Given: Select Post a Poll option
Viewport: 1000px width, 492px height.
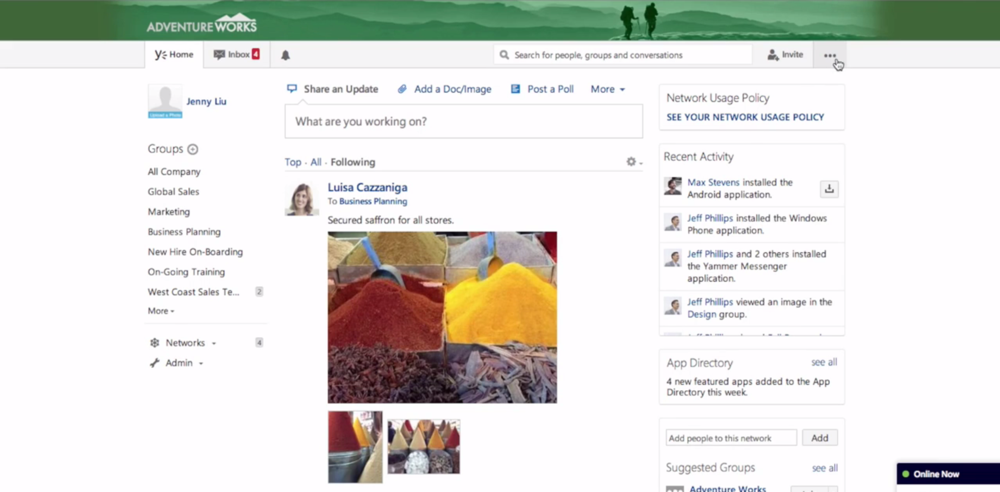Looking at the screenshot, I should tap(542, 89).
